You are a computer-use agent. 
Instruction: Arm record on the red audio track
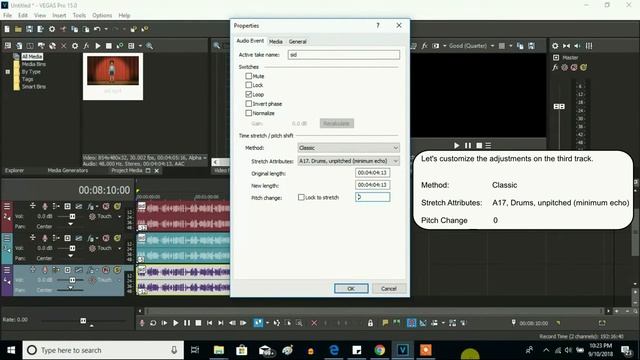coord(44,206)
